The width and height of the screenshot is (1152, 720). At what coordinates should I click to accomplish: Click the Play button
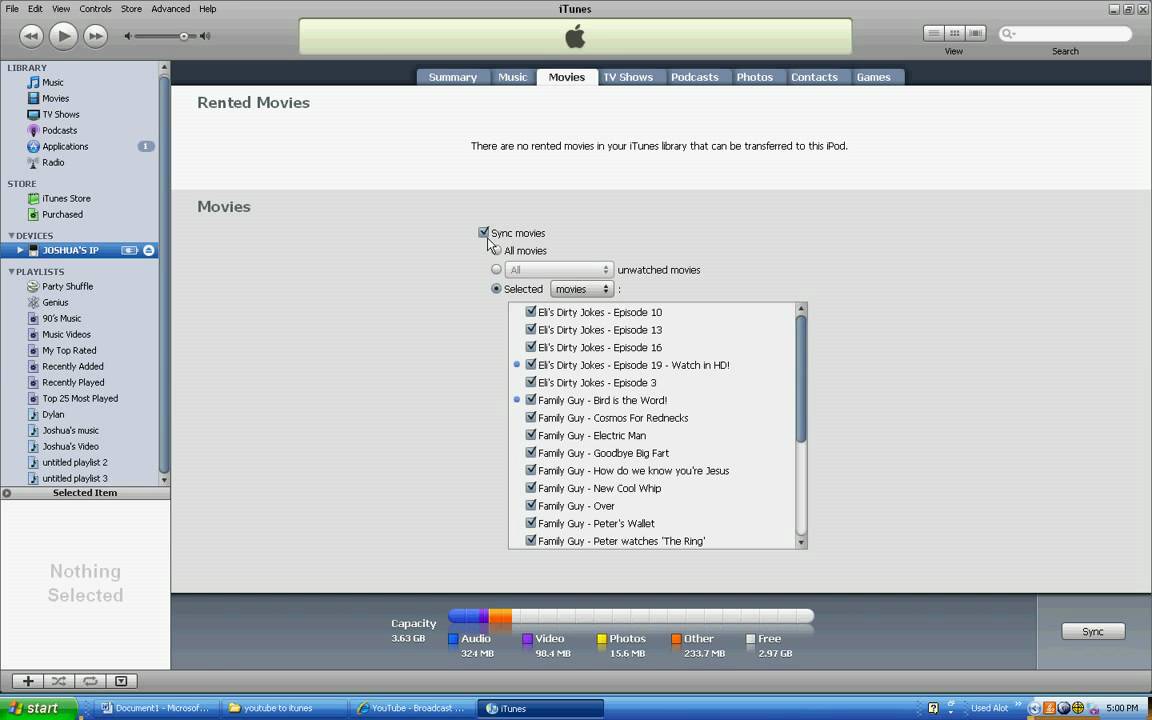(x=63, y=36)
